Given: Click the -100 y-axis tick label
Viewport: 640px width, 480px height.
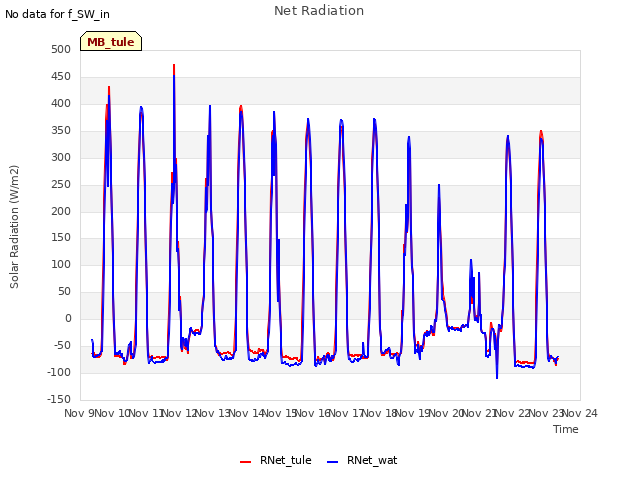Looking at the screenshot, I should point(59,372).
